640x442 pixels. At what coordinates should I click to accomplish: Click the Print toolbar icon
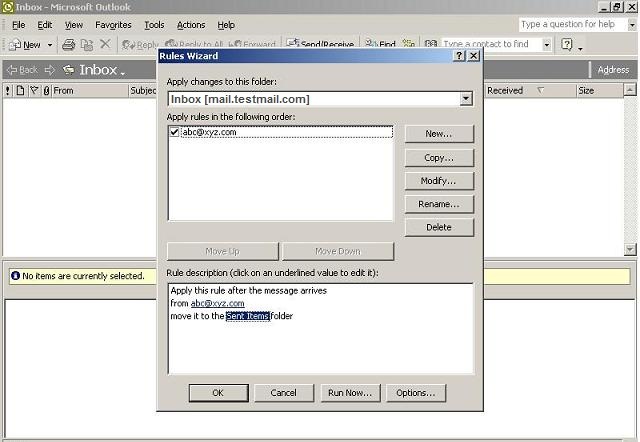tap(69, 44)
